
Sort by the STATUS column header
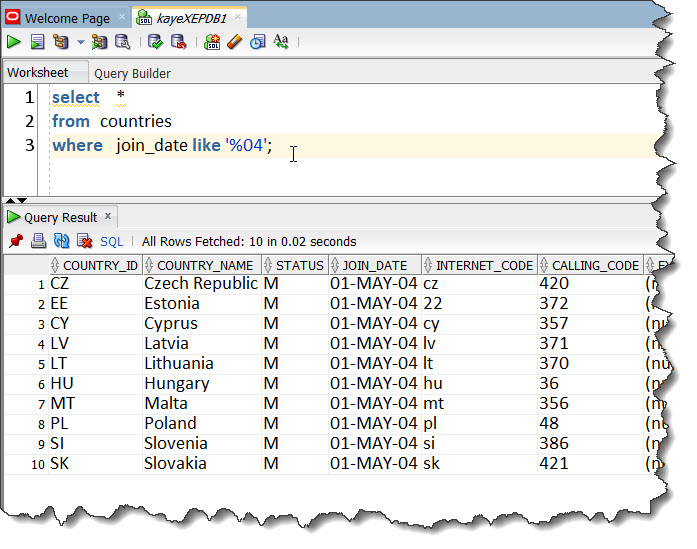[x=294, y=265]
